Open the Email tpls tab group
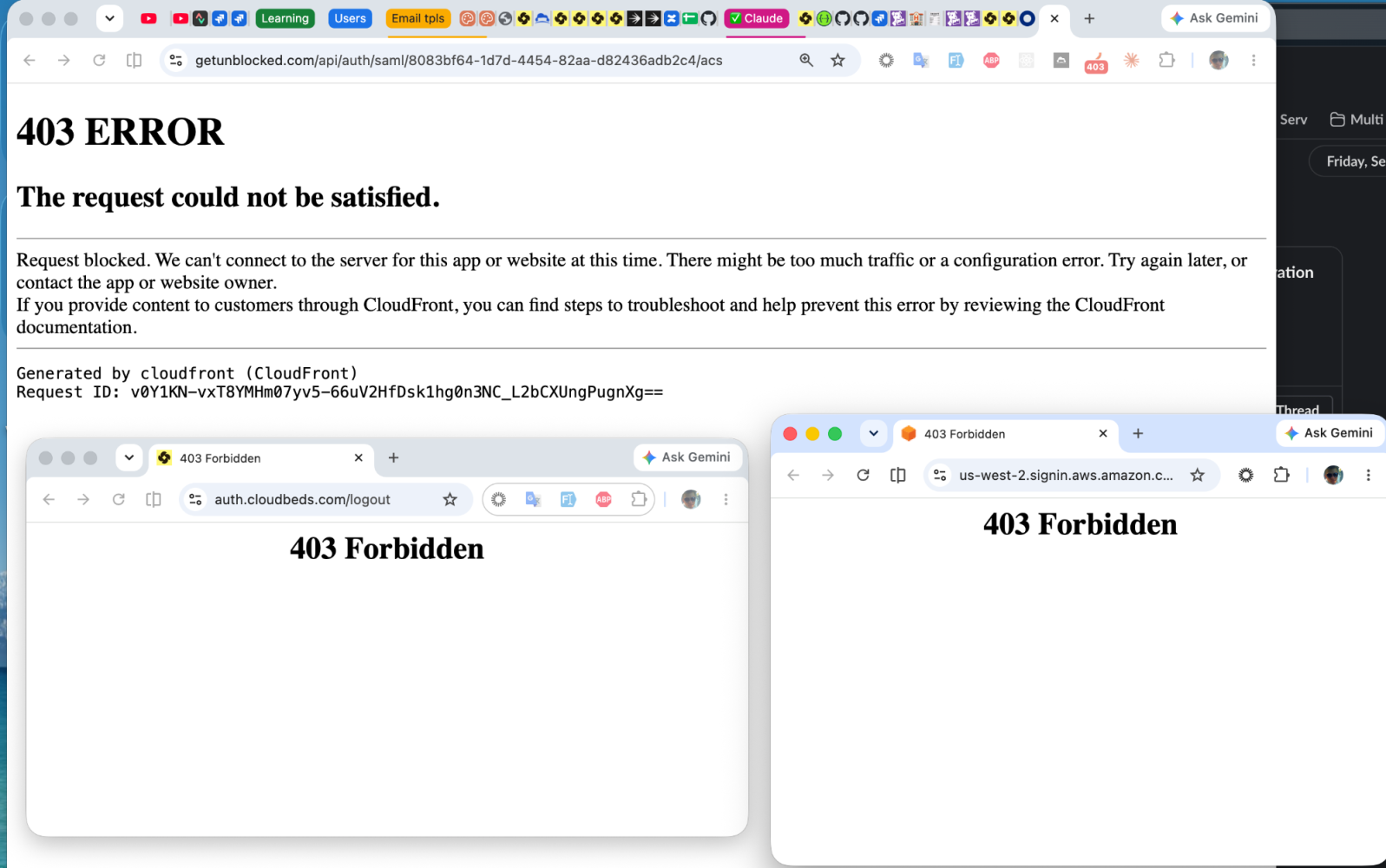This screenshot has height=868, width=1386. pos(417,18)
